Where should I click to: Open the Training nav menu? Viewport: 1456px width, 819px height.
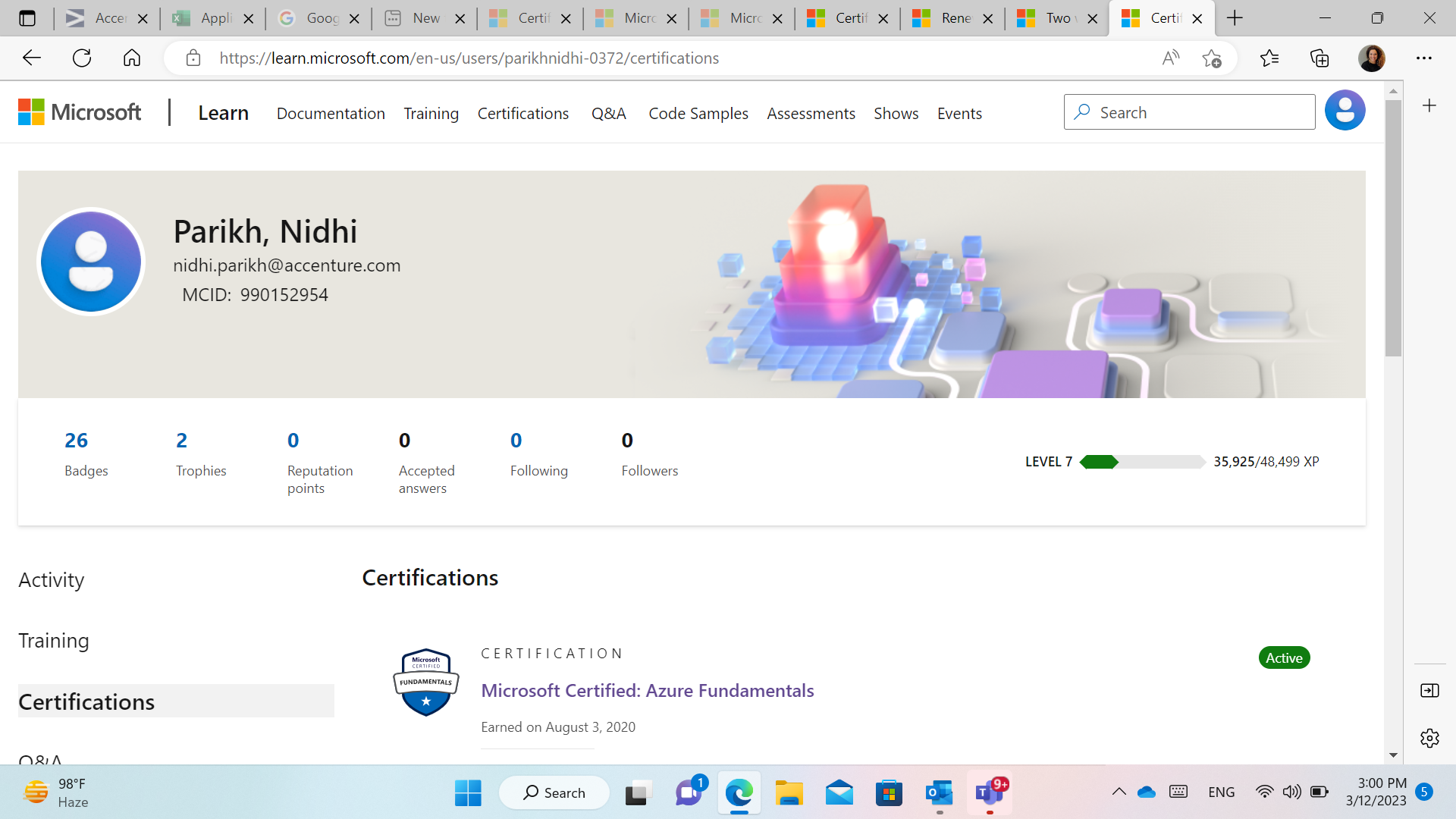click(x=431, y=113)
